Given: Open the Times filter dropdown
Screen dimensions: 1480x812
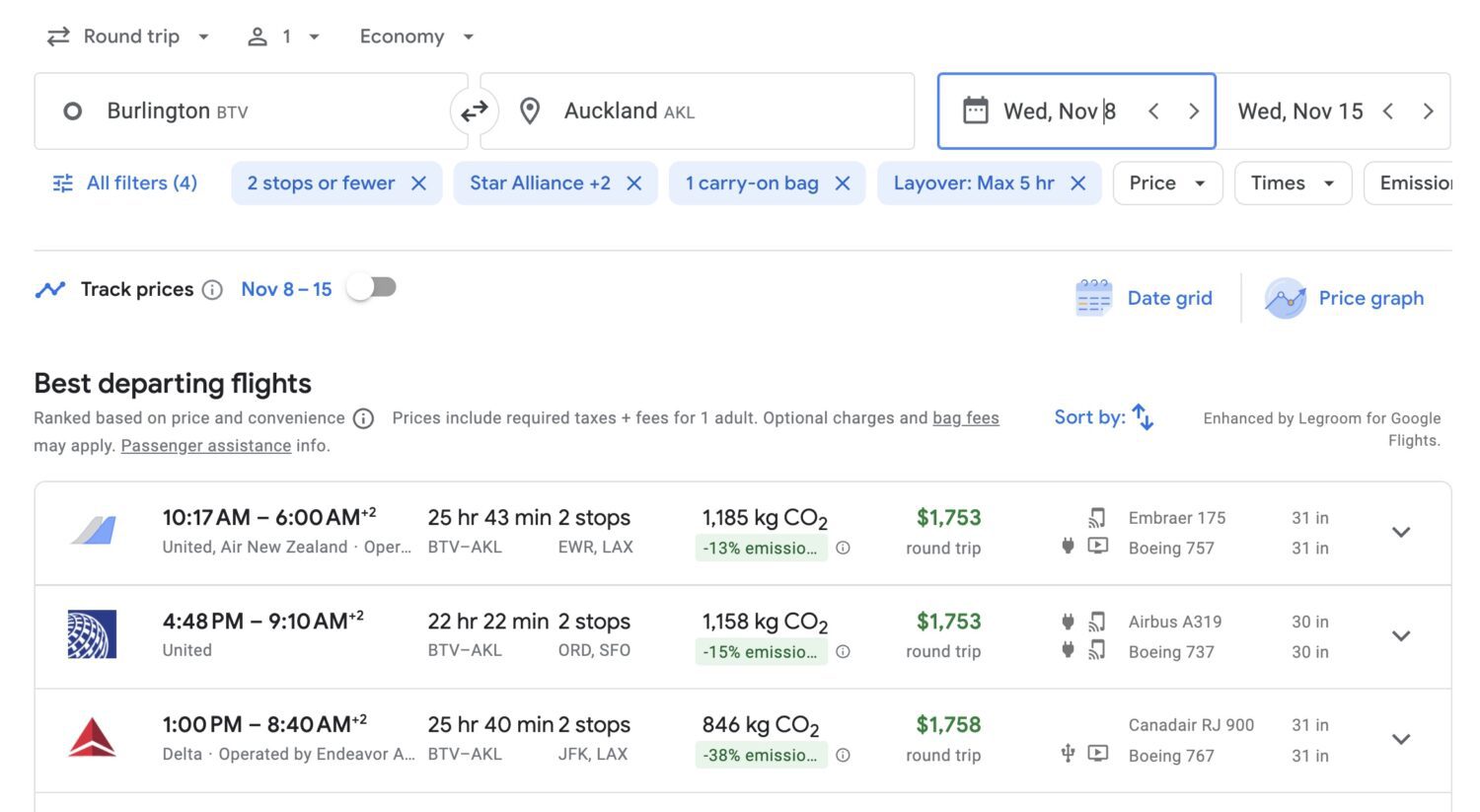Looking at the screenshot, I should tap(1292, 183).
